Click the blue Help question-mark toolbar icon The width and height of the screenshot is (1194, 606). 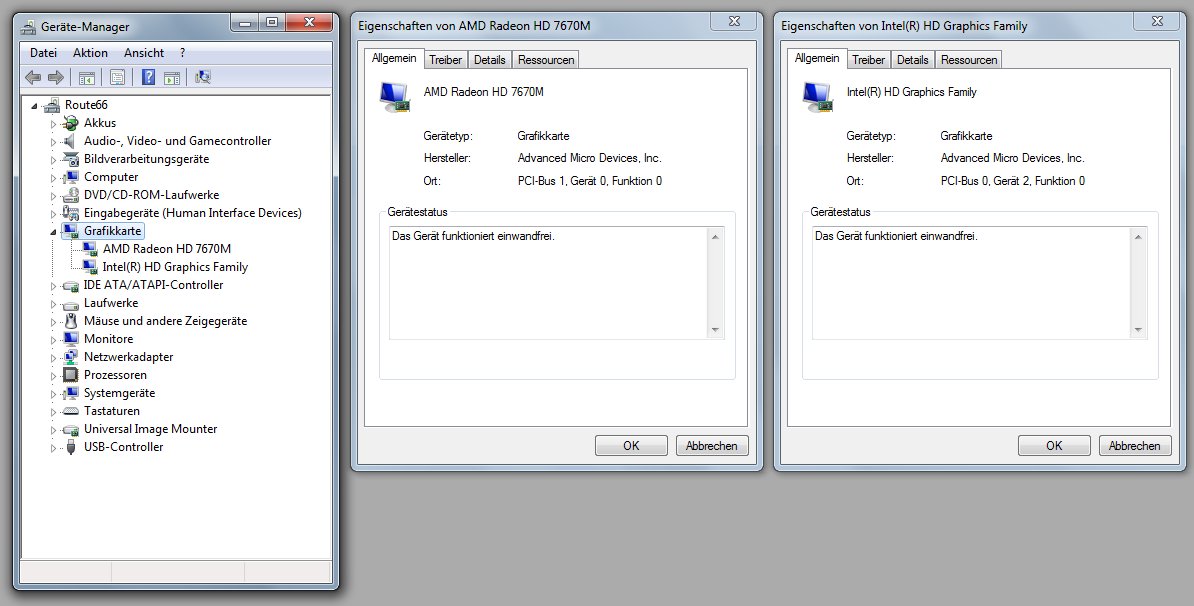148,77
